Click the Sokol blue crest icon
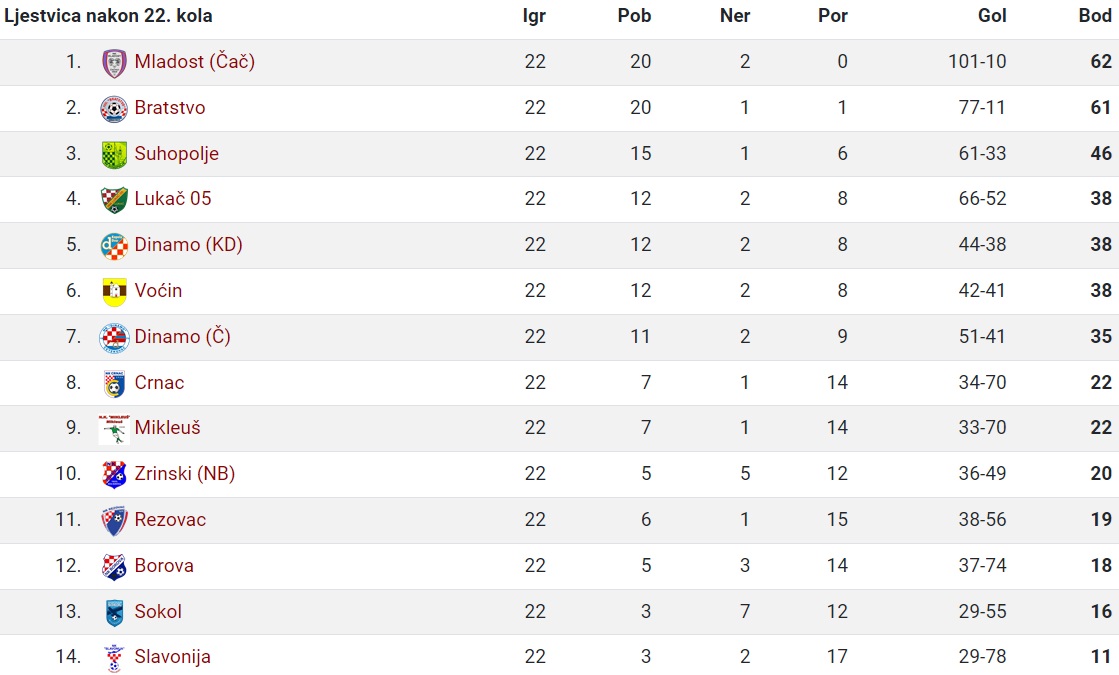Viewport: 1119px width, 675px height. coord(114,612)
